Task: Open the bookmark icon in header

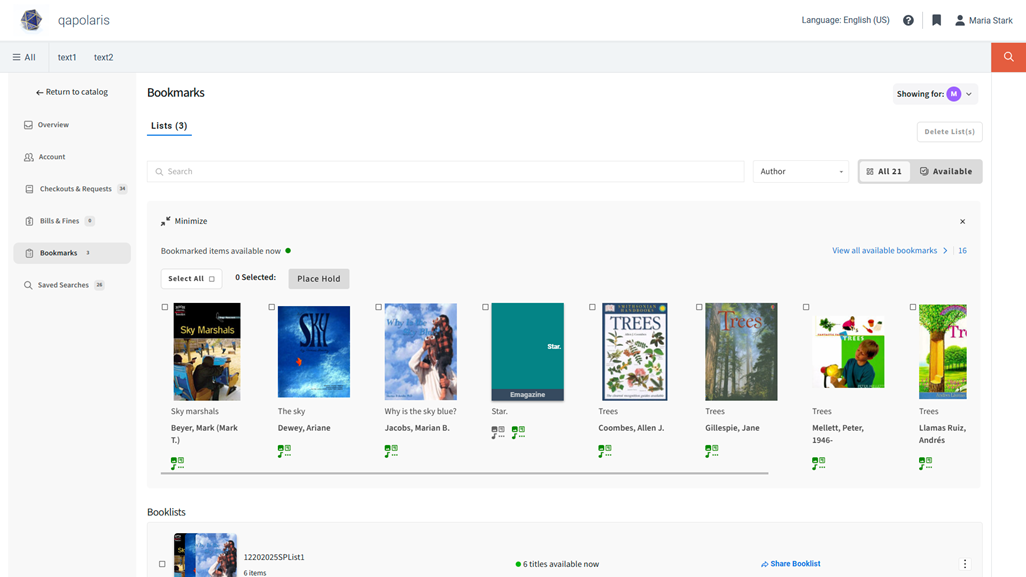Action: point(936,20)
